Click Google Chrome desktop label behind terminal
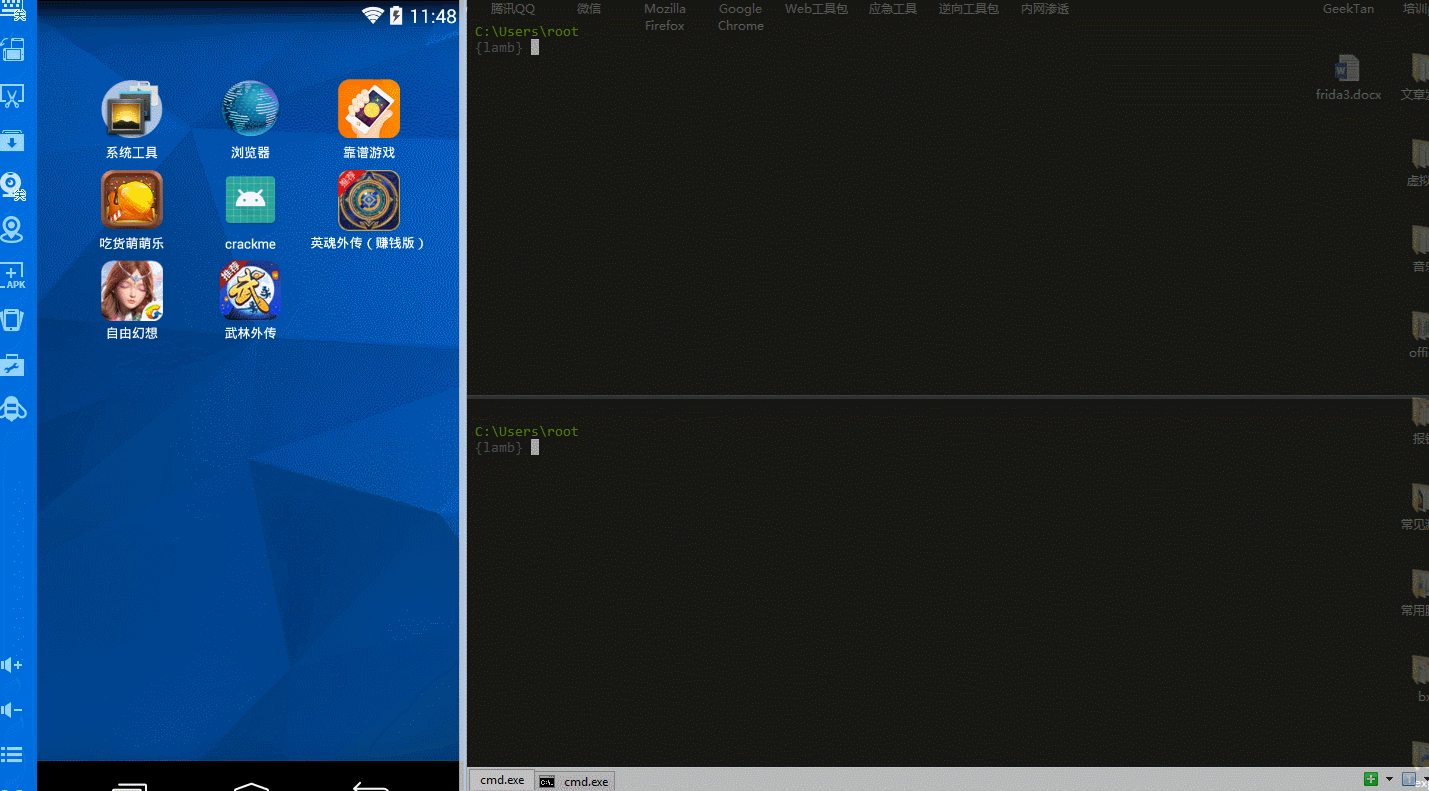 pos(741,17)
